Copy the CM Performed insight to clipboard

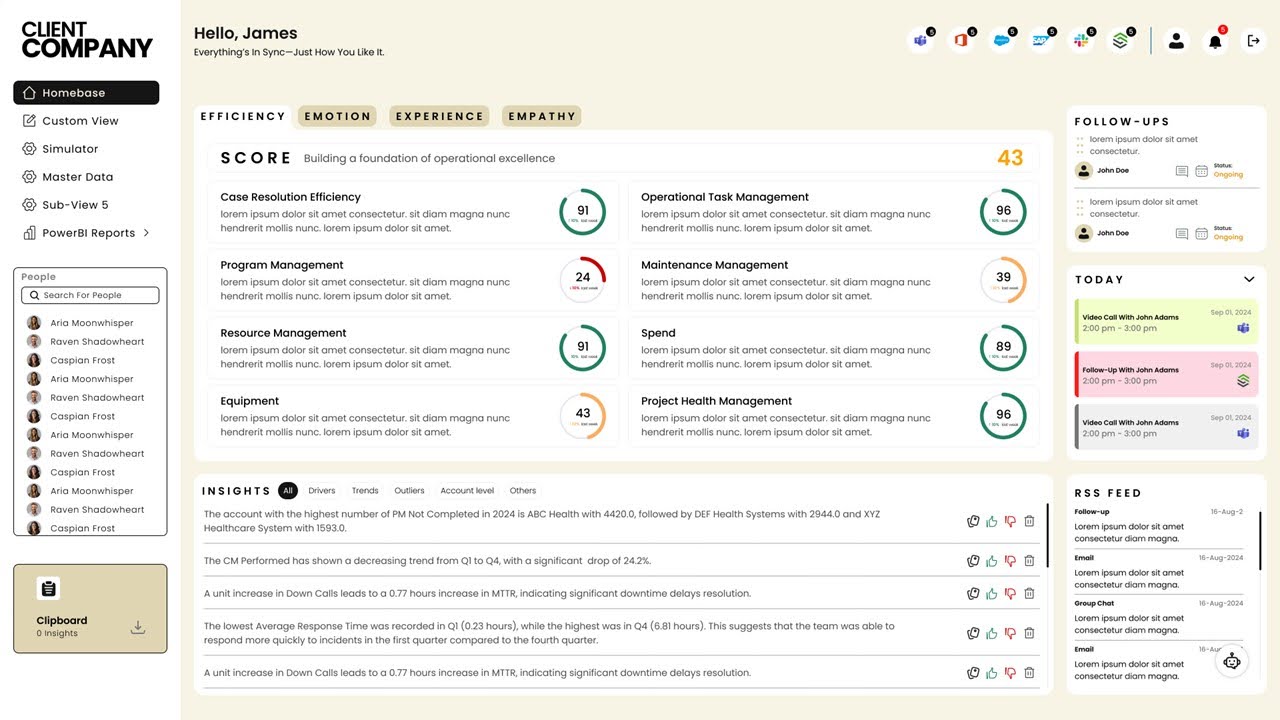point(973,561)
